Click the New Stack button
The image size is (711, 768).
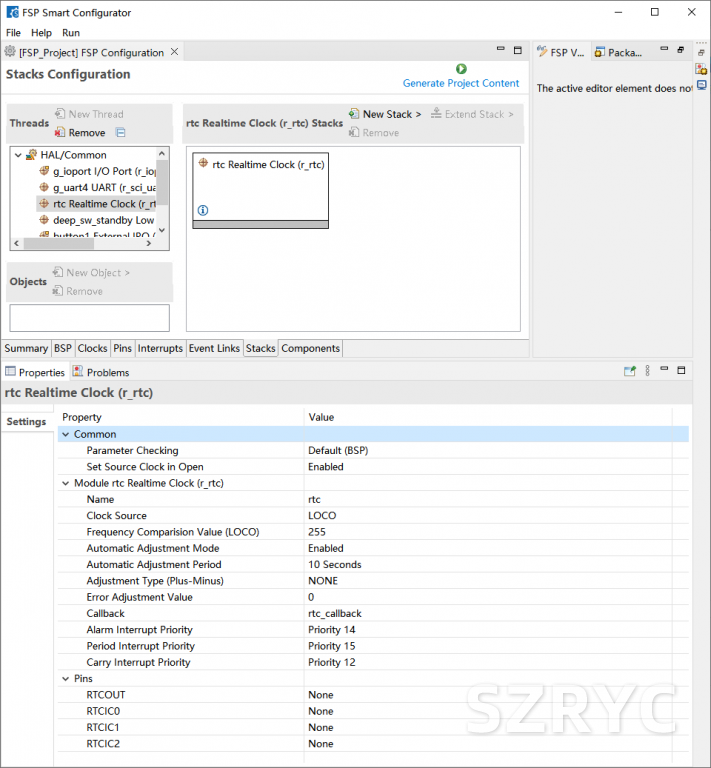[385, 114]
